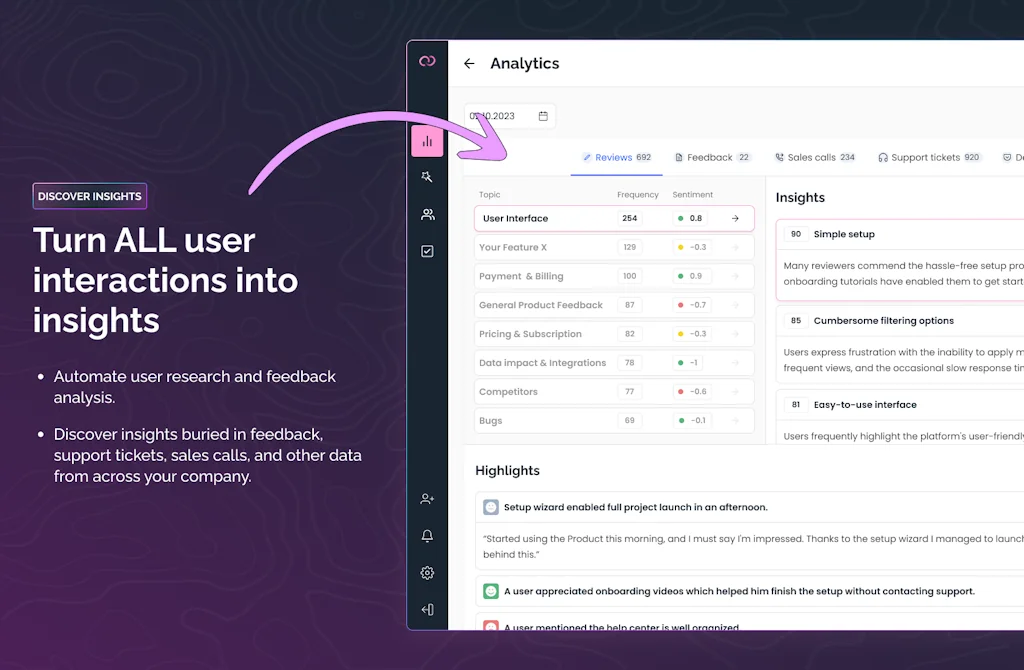Image resolution: width=1024 pixels, height=670 pixels.
Task: Open the team members sidebar icon
Action: pos(427,214)
